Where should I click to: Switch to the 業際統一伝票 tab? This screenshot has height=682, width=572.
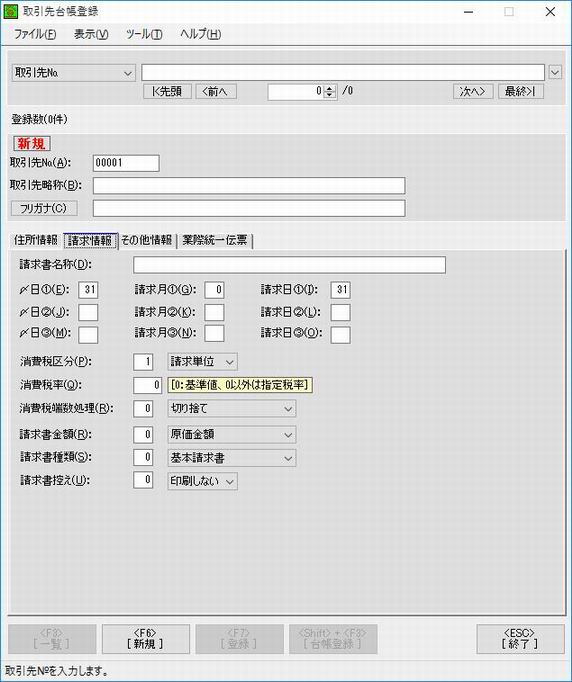click(215, 240)
